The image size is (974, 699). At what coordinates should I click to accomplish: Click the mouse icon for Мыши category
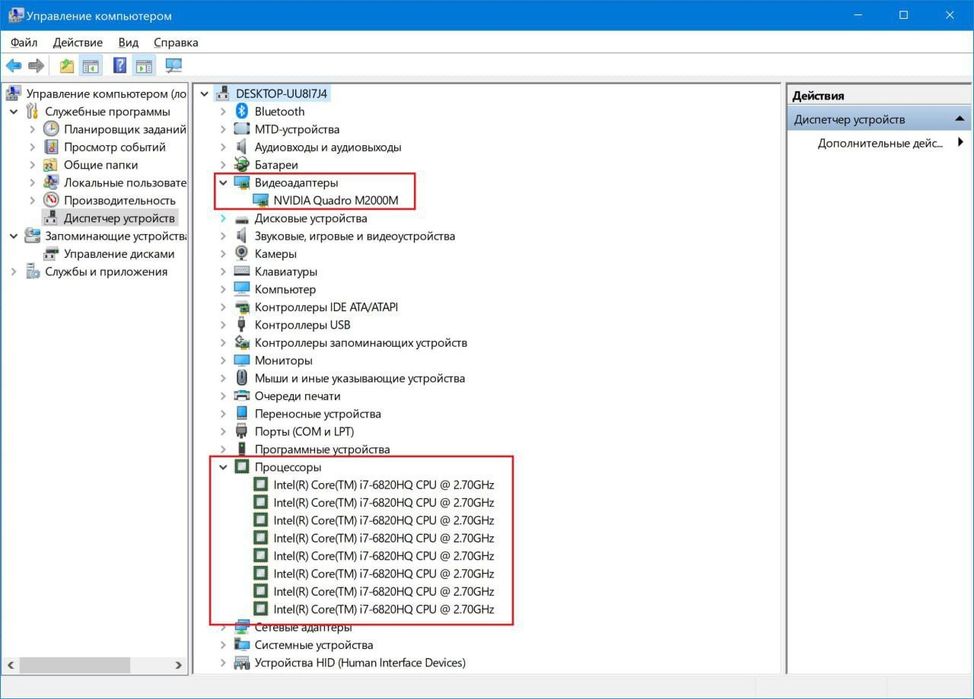point(242,378)
